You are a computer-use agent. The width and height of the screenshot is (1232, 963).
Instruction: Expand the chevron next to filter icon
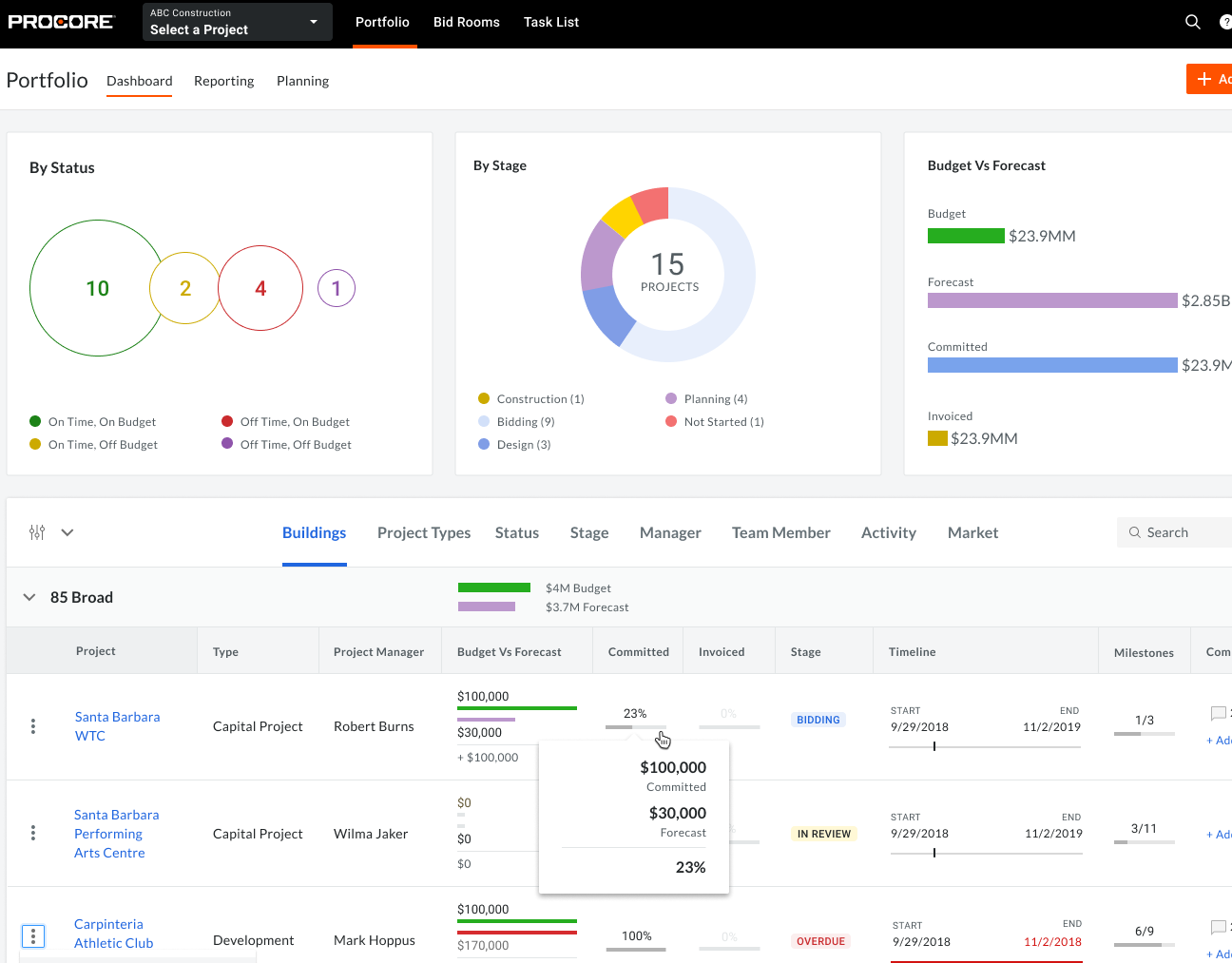67,532
